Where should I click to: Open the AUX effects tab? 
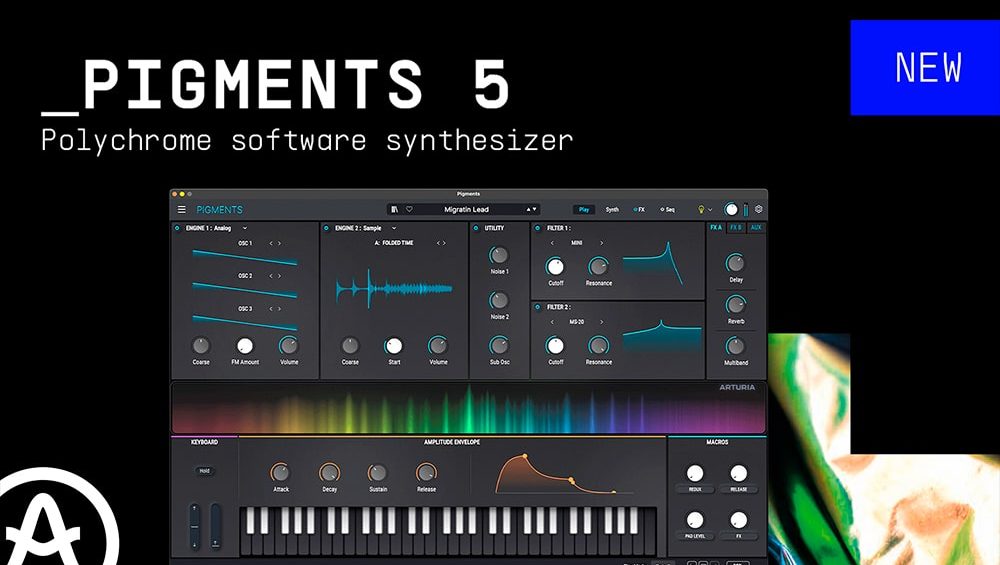tap(756, 228)
